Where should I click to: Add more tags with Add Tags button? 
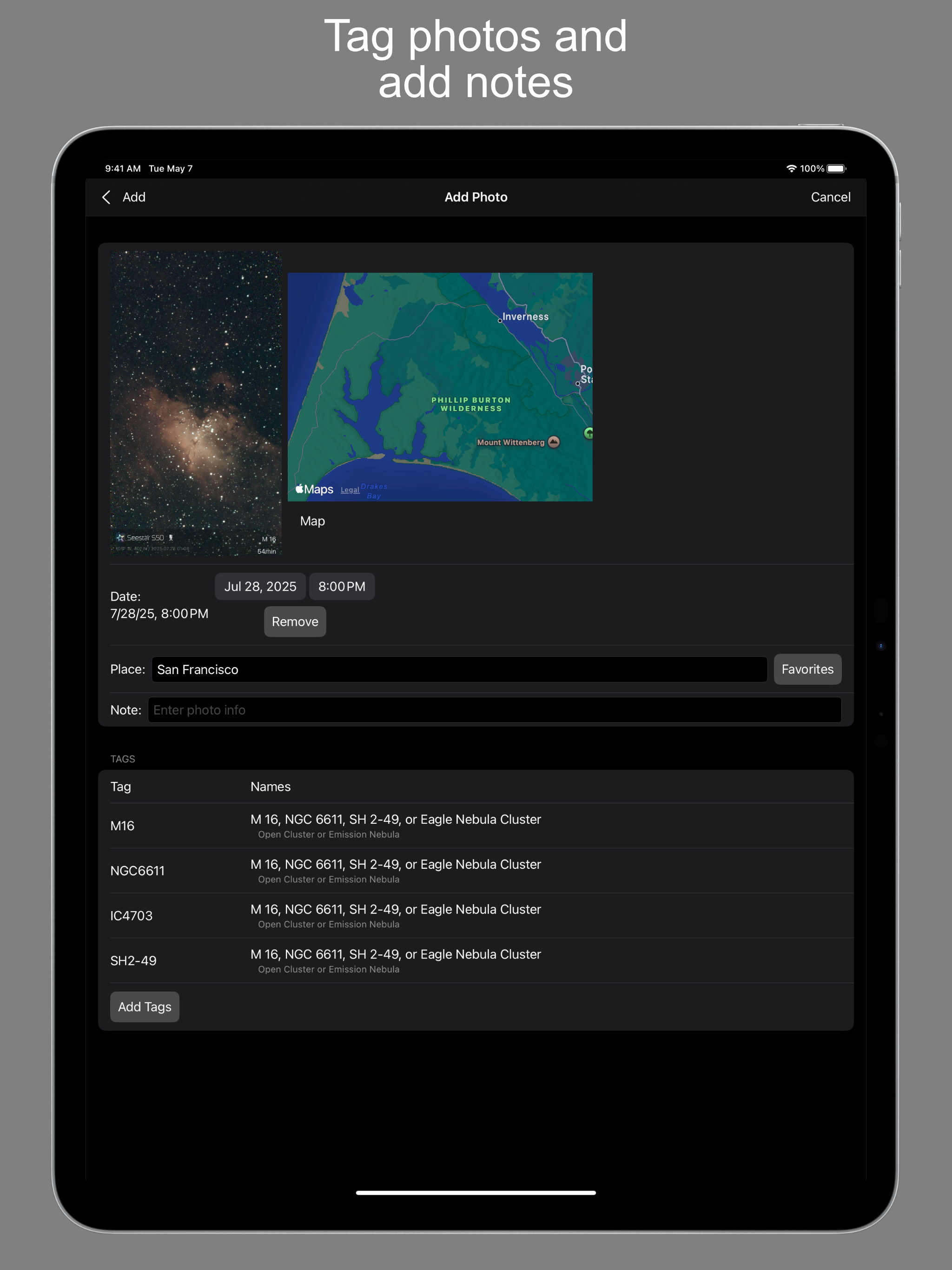(145, 1006)
